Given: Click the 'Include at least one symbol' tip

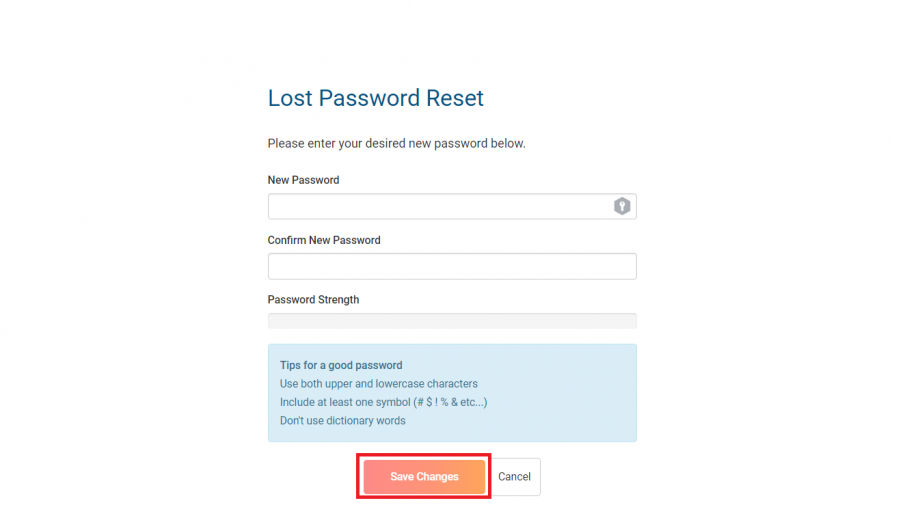Looking at the screenshot, I should pos(383,402).
